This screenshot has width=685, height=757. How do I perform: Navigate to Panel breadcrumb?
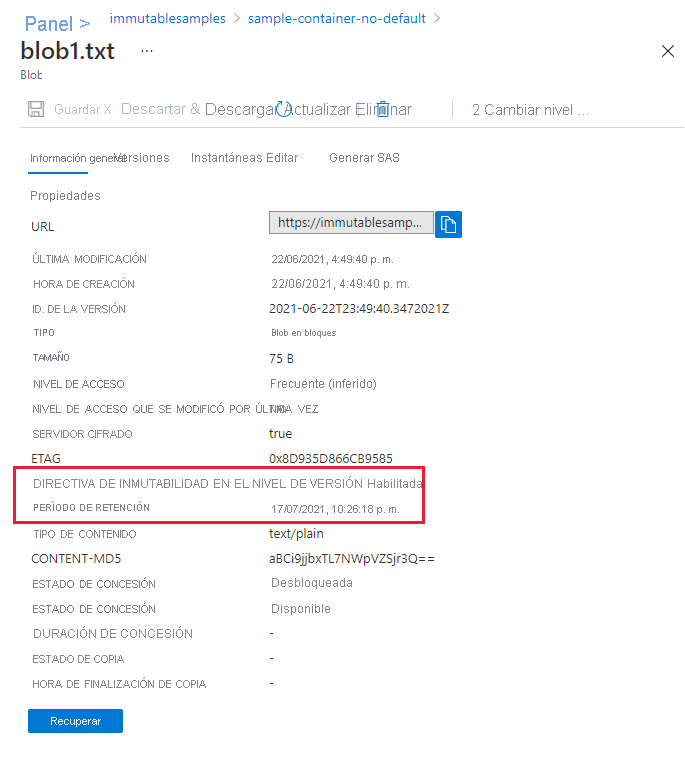tap(49, 24)
